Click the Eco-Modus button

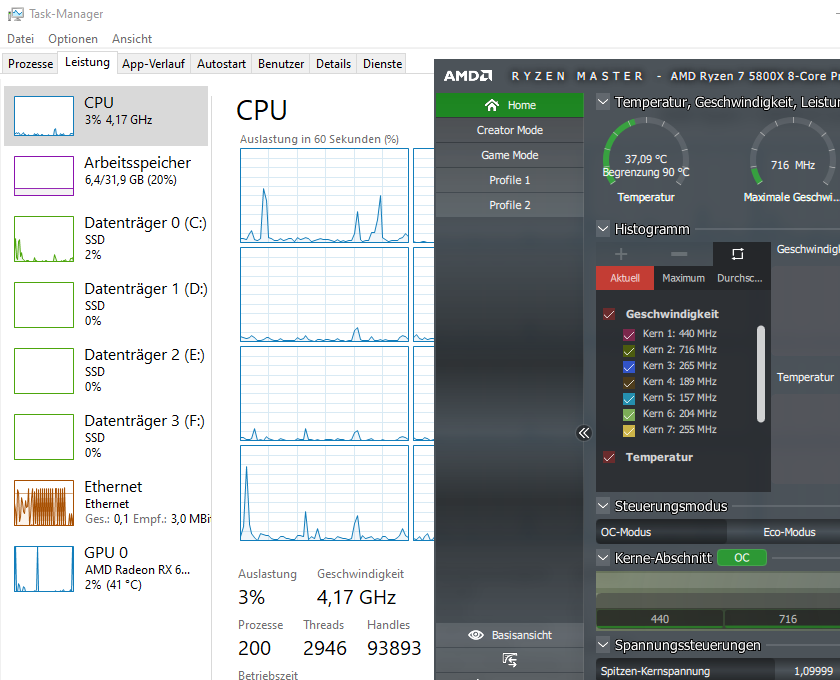pyautogui.click(x=784, y=532)
